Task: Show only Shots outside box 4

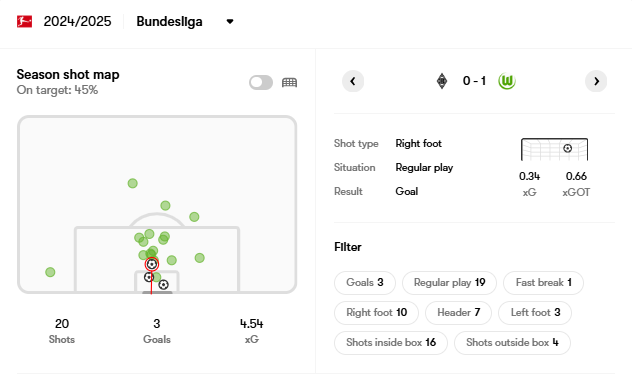Action: tap(512, 343)
